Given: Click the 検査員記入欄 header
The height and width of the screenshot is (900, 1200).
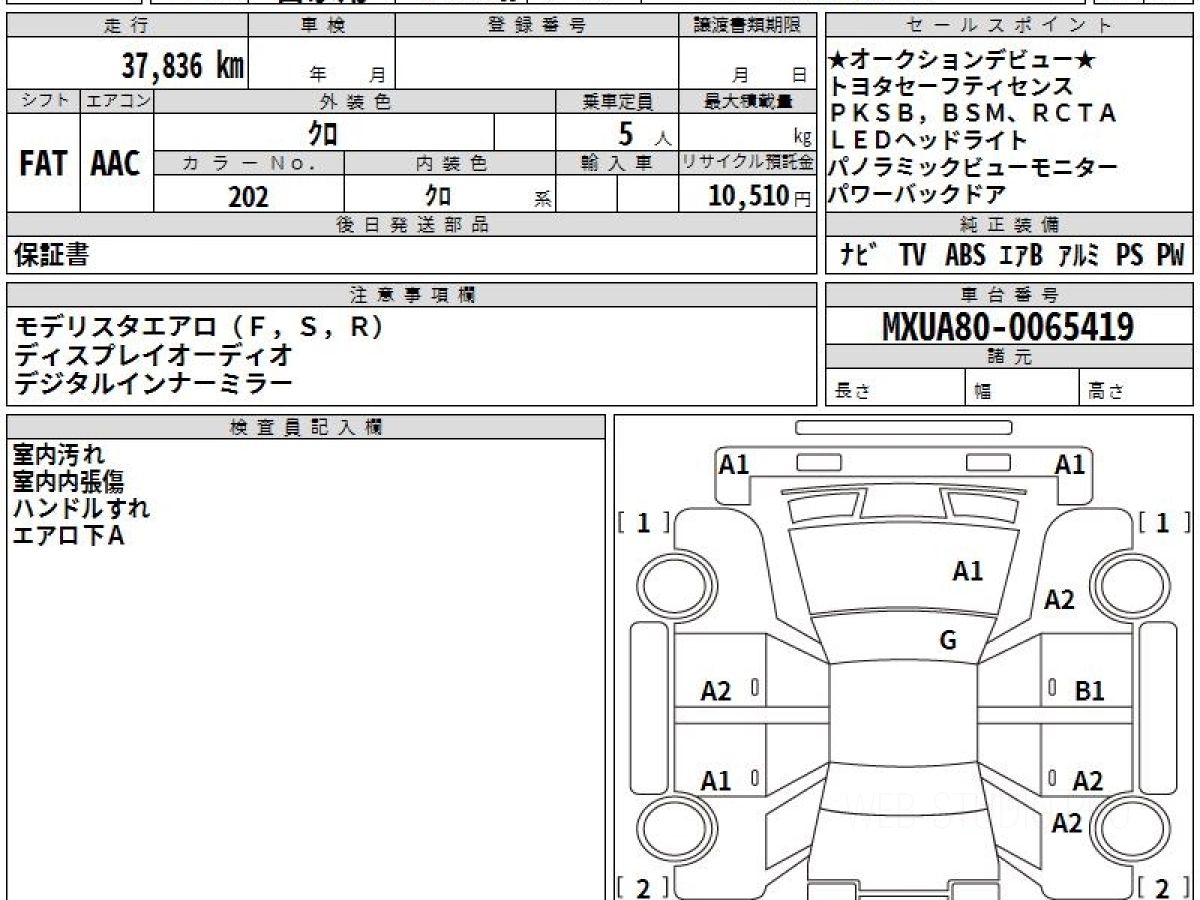Looking at the screenshot, I should 306,427.
